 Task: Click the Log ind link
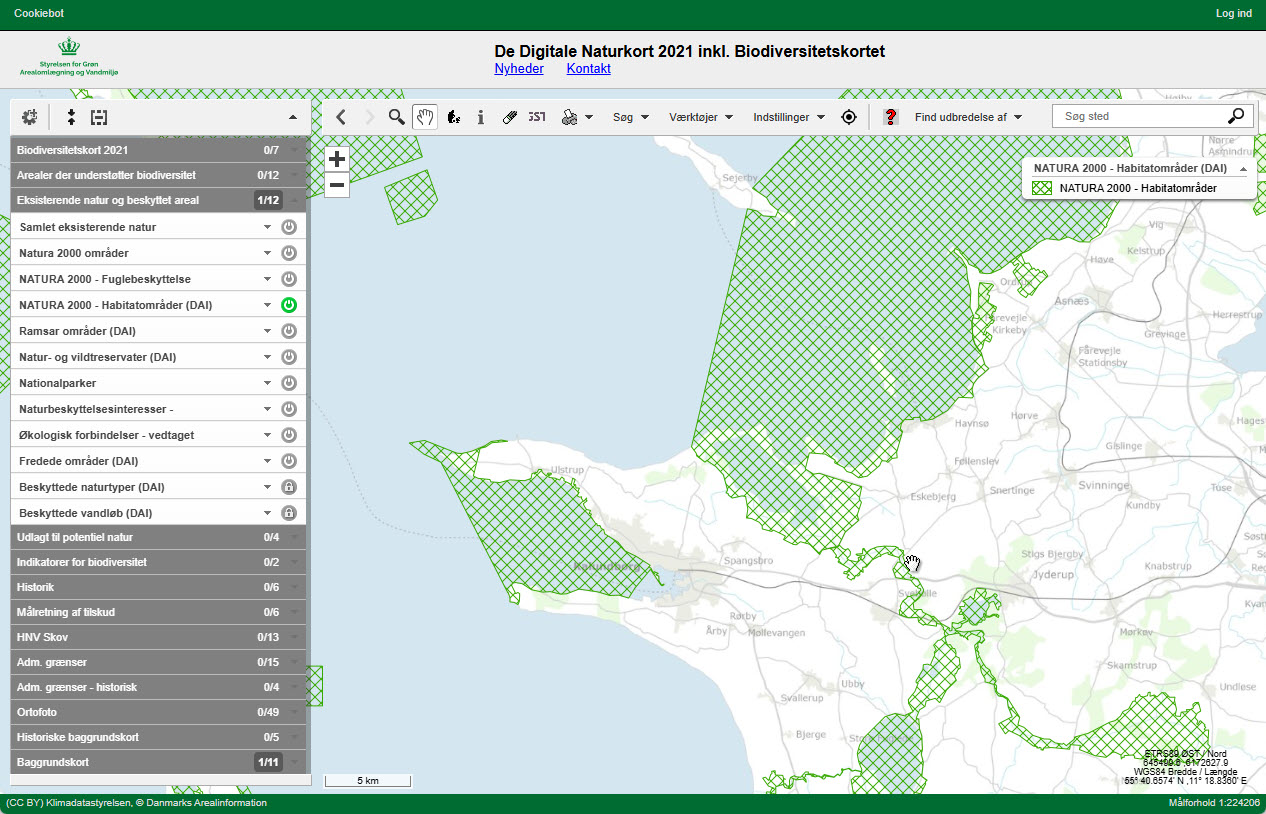(1233, 13)
